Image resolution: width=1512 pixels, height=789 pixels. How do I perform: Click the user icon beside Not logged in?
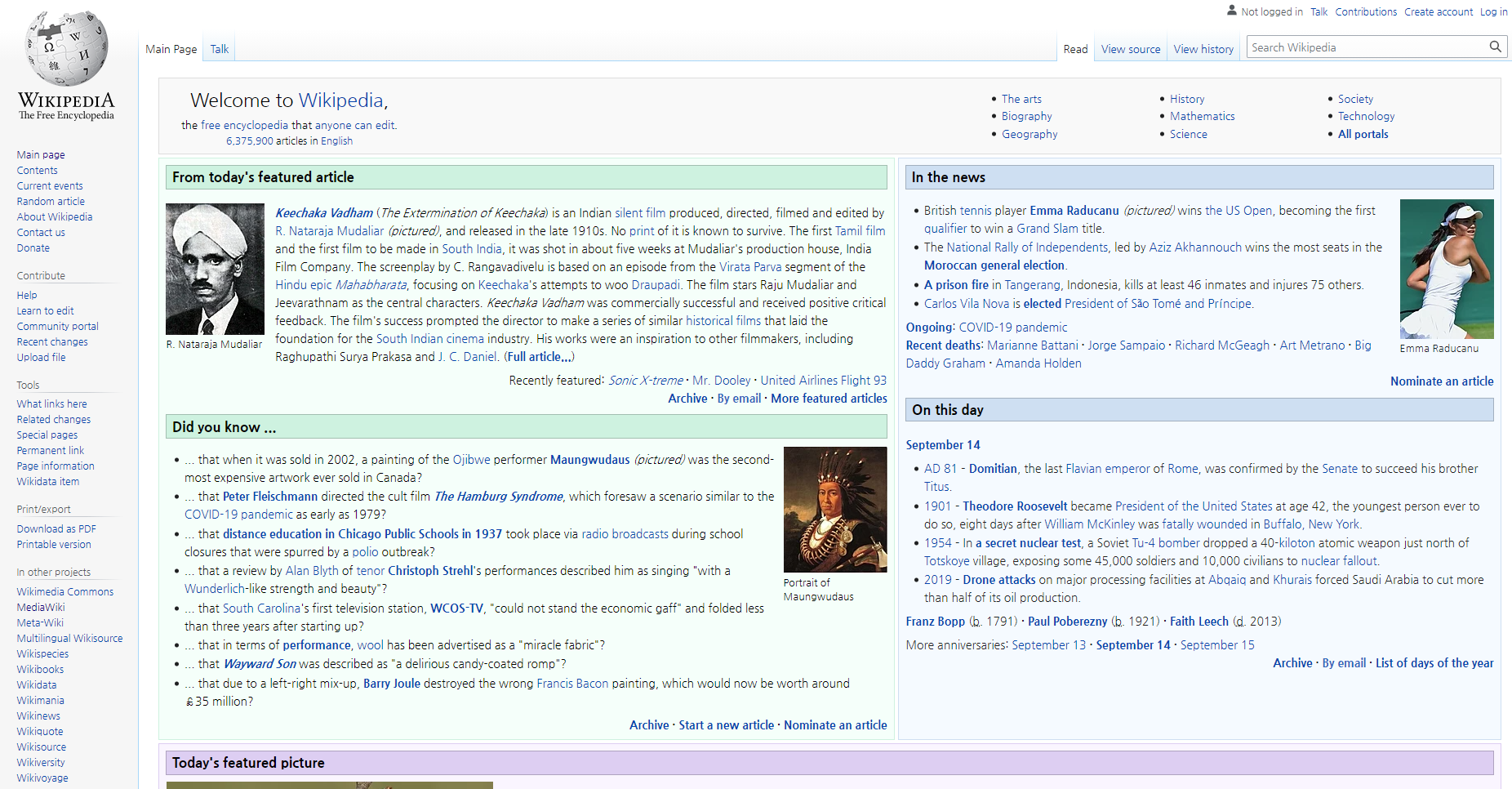coord(1232,11)
